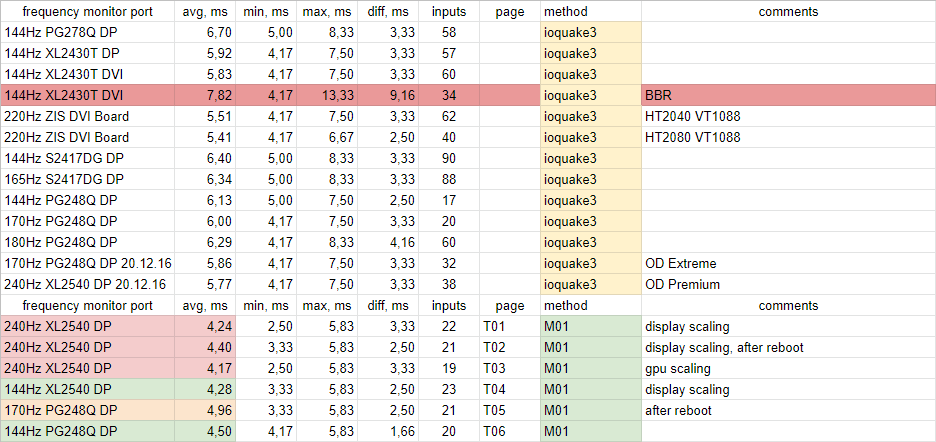Select page cell T06

click(x=509, y=431)
